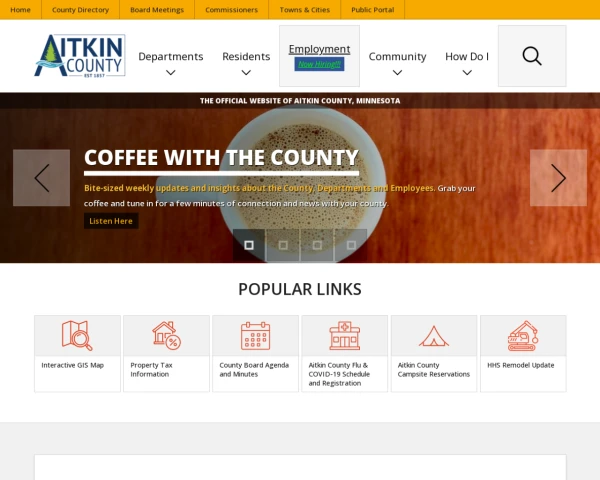The image size is (600, 480).
Task: Open Property Tax house percent icon
Action: (166, 336)
